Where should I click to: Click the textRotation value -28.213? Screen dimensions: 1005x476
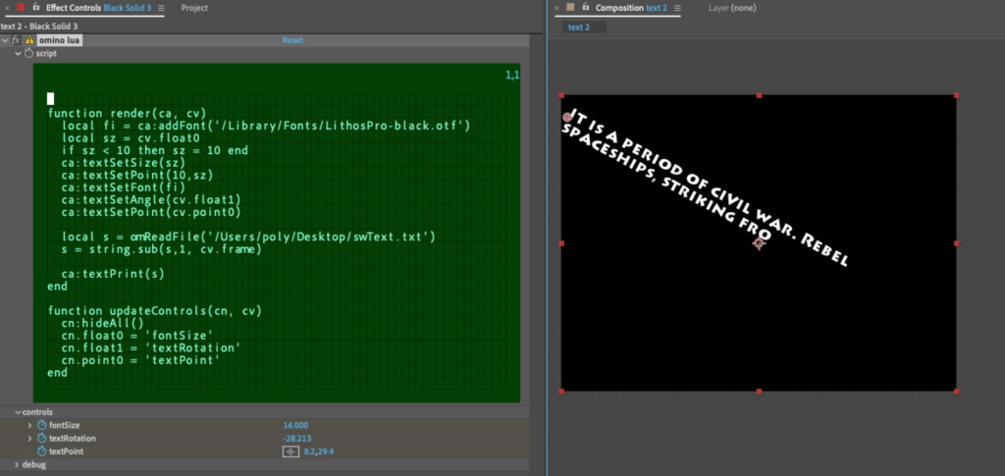[297, 439]
